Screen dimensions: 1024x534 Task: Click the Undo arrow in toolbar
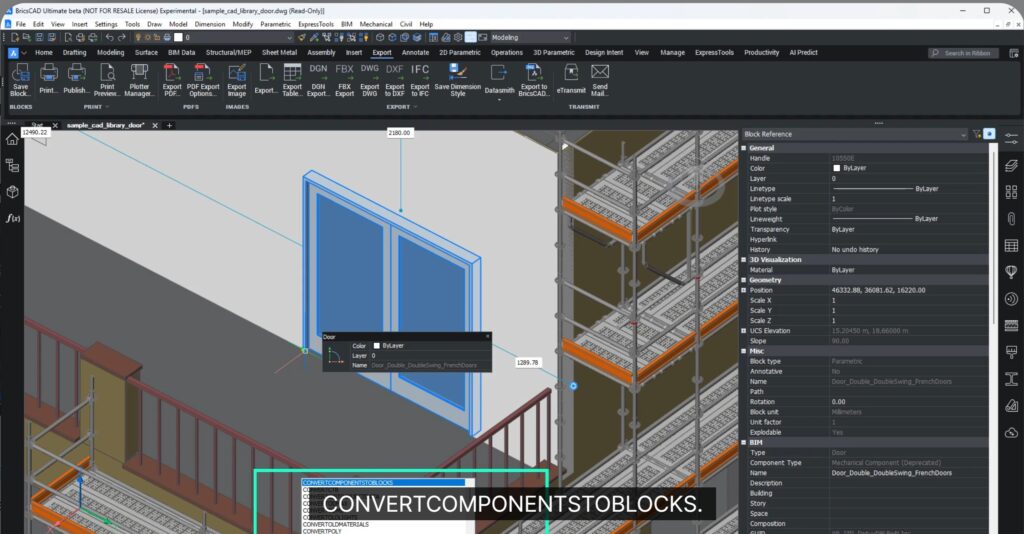click(110, 37)
